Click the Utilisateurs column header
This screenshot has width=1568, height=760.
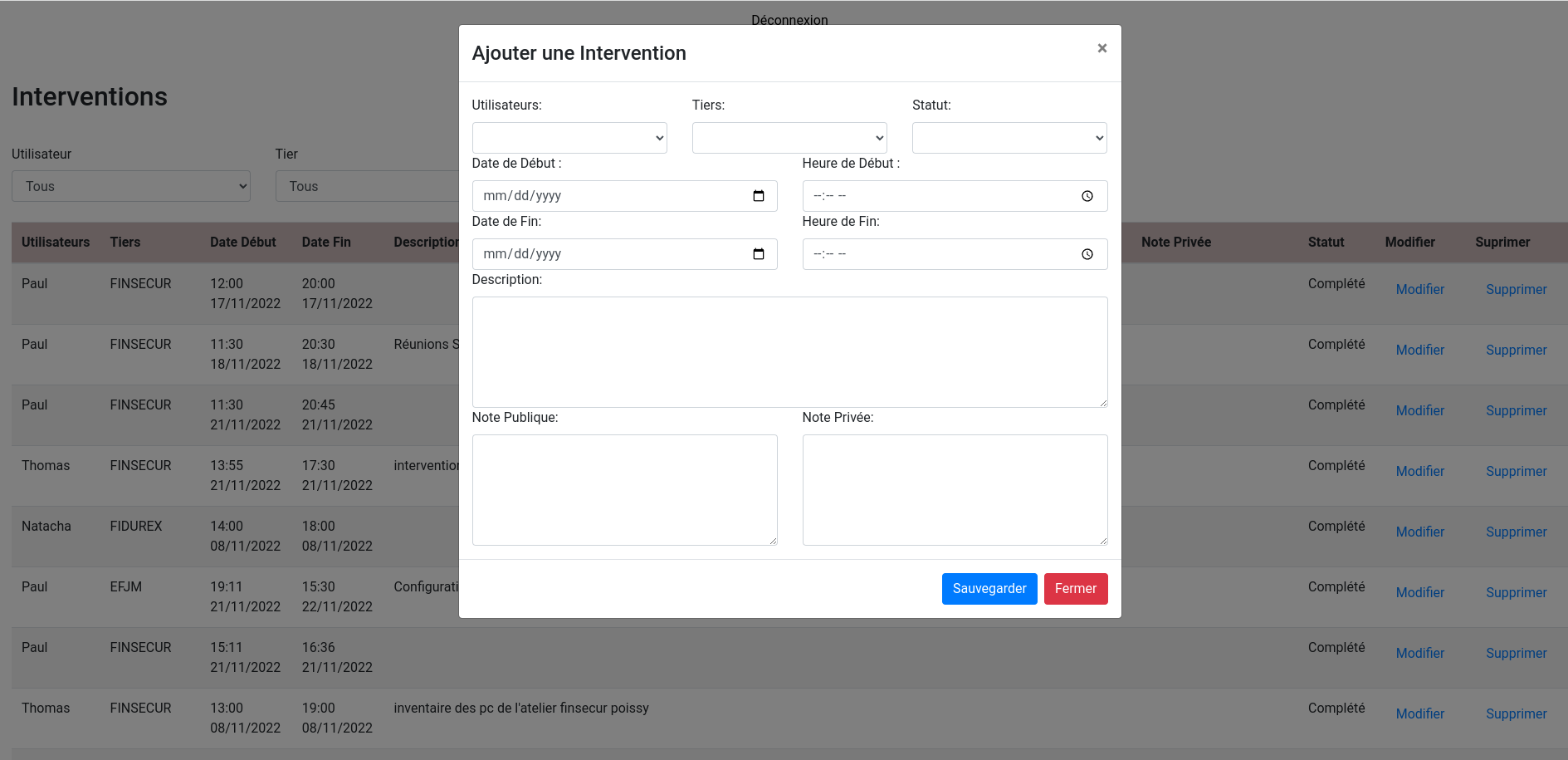[55, 242]
